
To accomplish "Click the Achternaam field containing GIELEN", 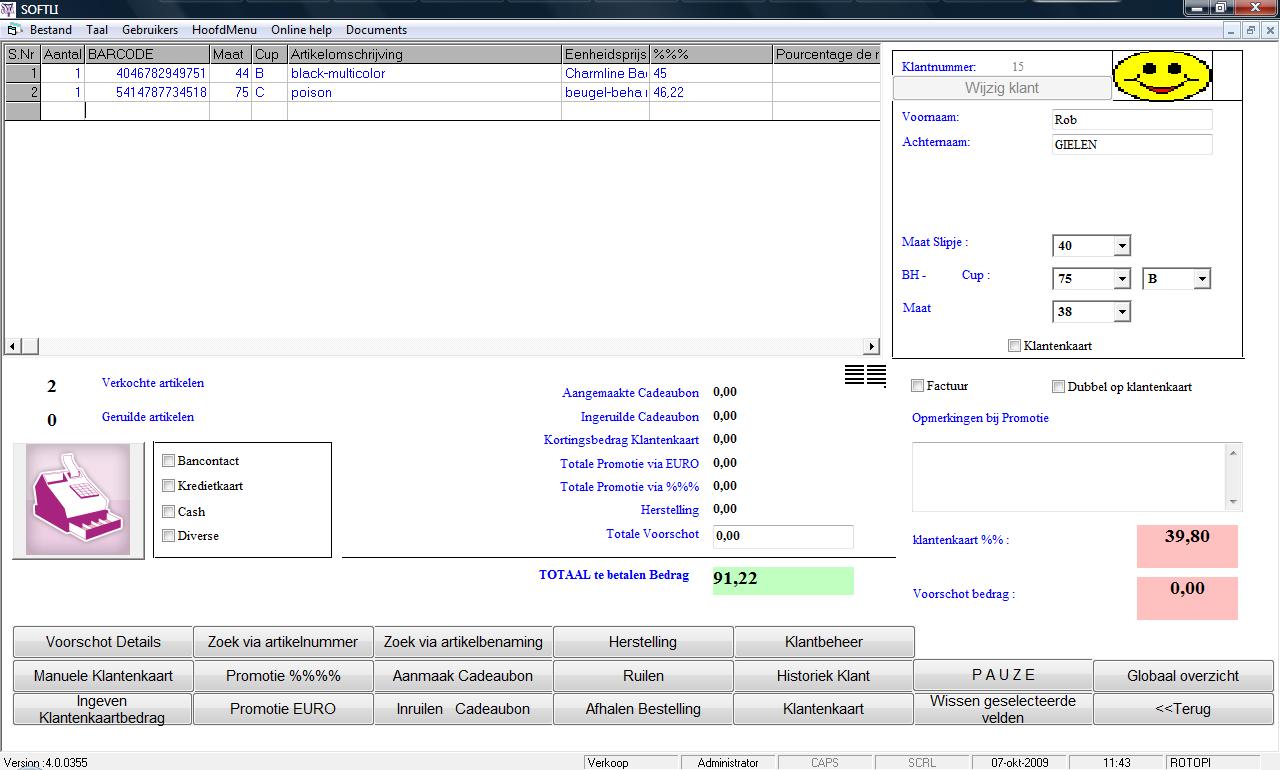I will [1131, 145].
